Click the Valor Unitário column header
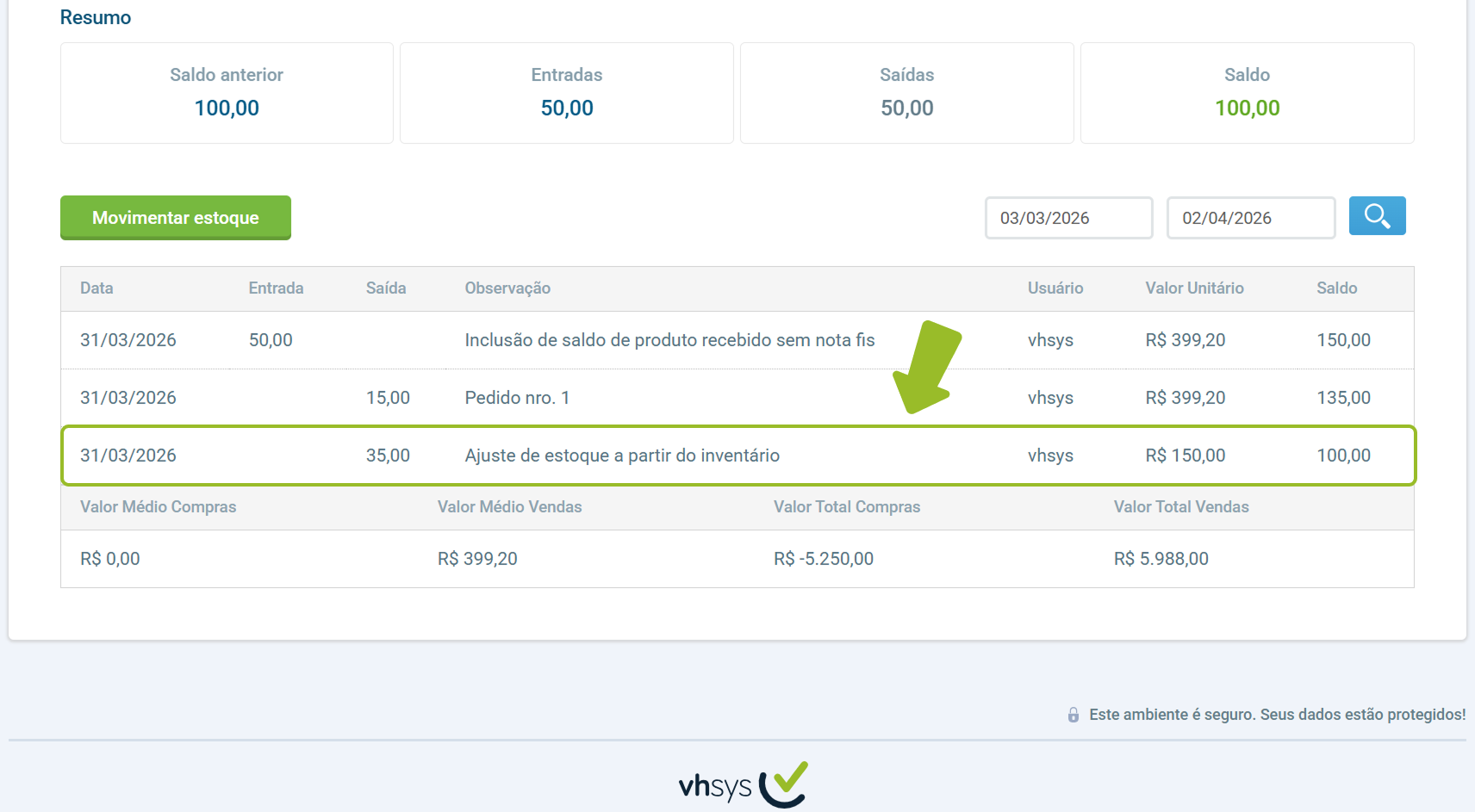1475x812 pixels. 1194,288
